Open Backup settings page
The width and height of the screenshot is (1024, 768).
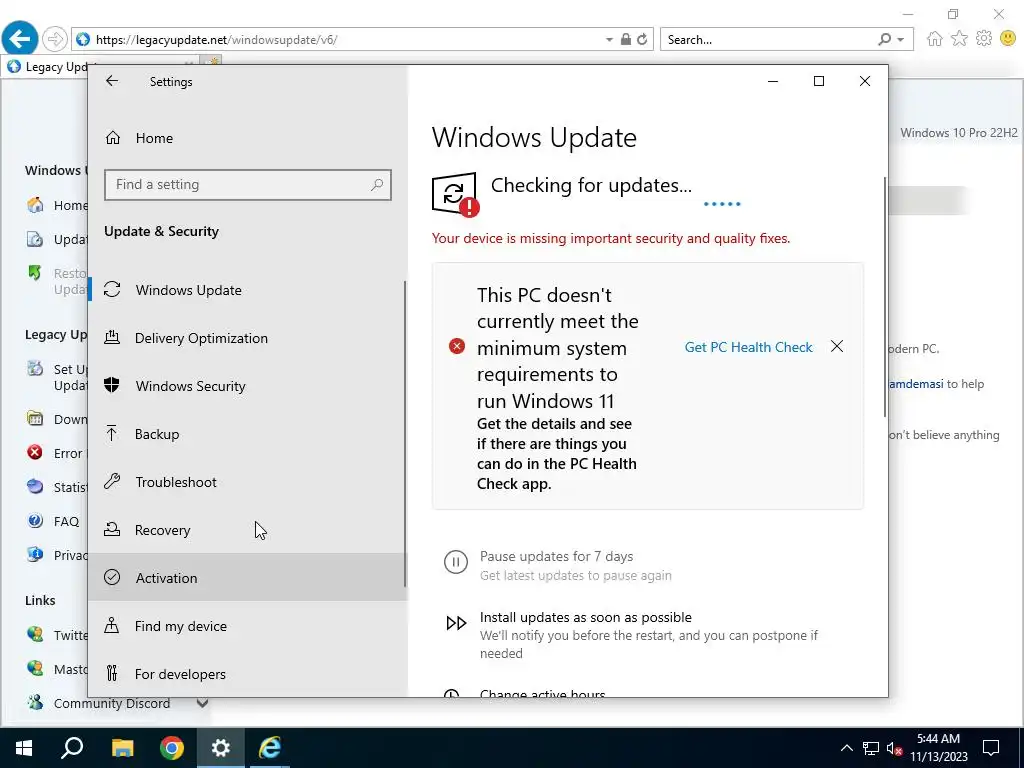click(x=248, y=434)
